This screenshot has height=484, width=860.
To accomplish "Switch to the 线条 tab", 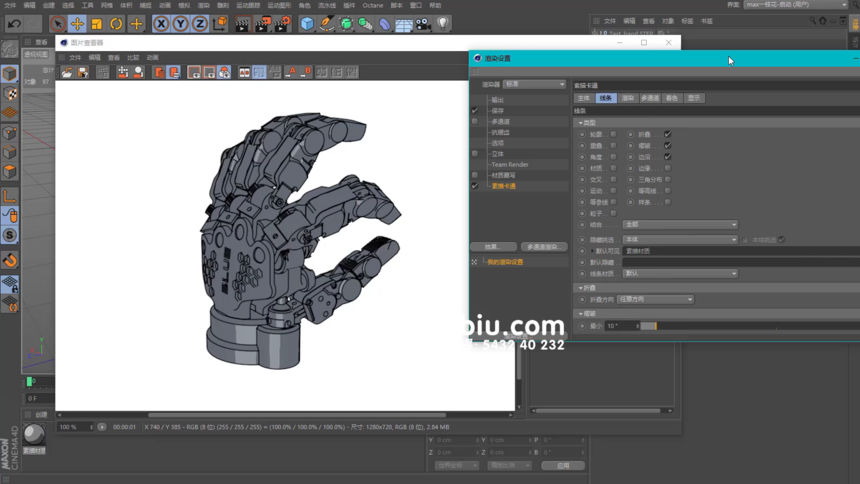I will tap(606, 98).
